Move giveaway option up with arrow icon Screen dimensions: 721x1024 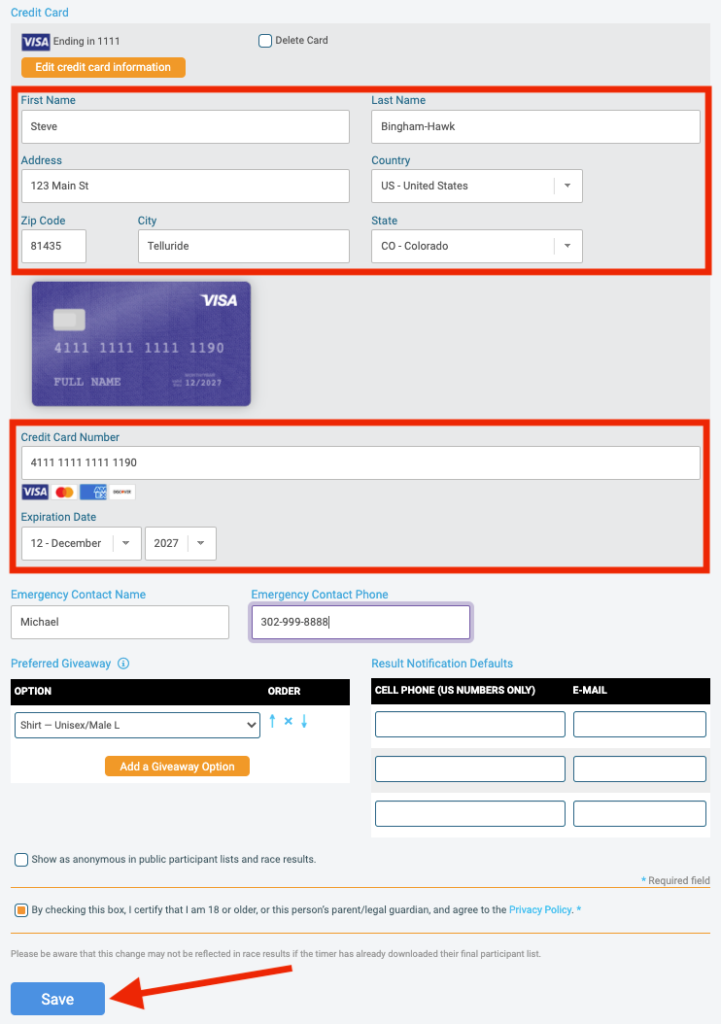pyautogui.click(x=272, y=721)
